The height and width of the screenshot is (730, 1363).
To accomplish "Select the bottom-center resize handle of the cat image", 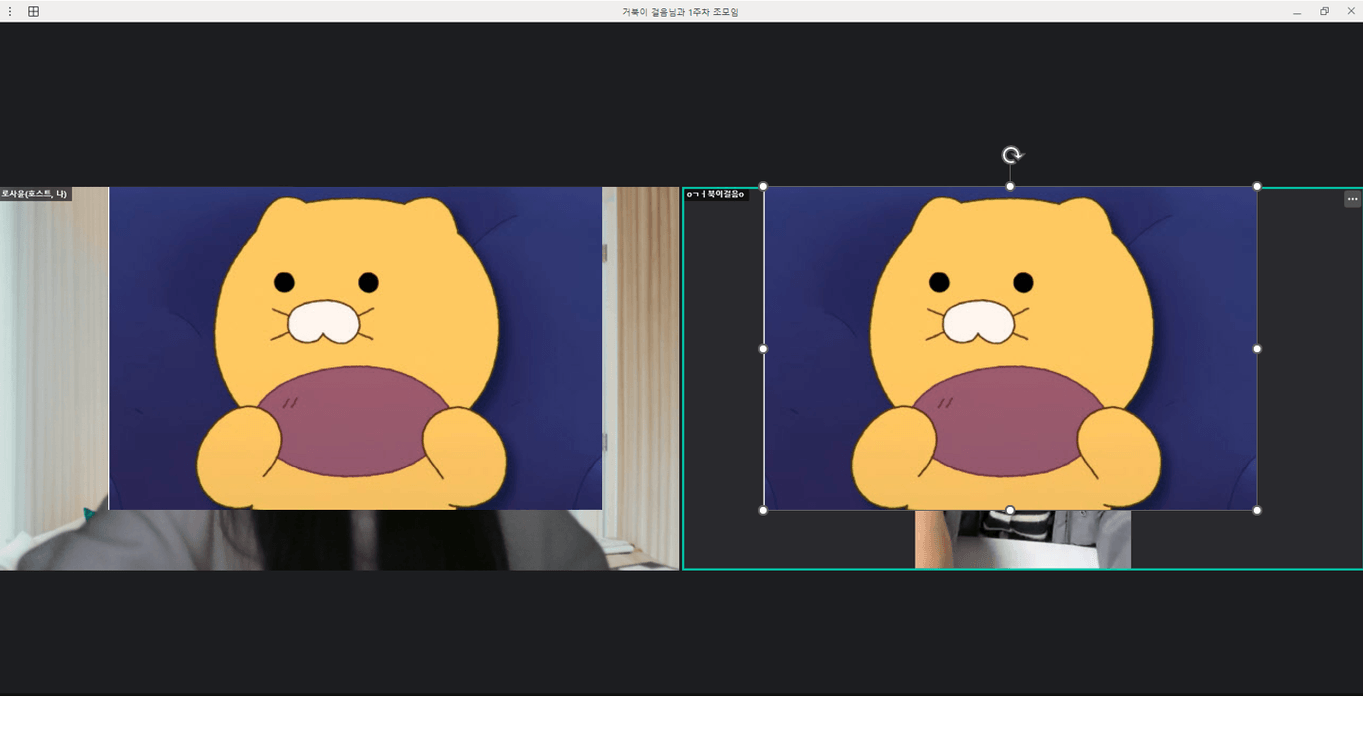I will tap(1010, 510).
